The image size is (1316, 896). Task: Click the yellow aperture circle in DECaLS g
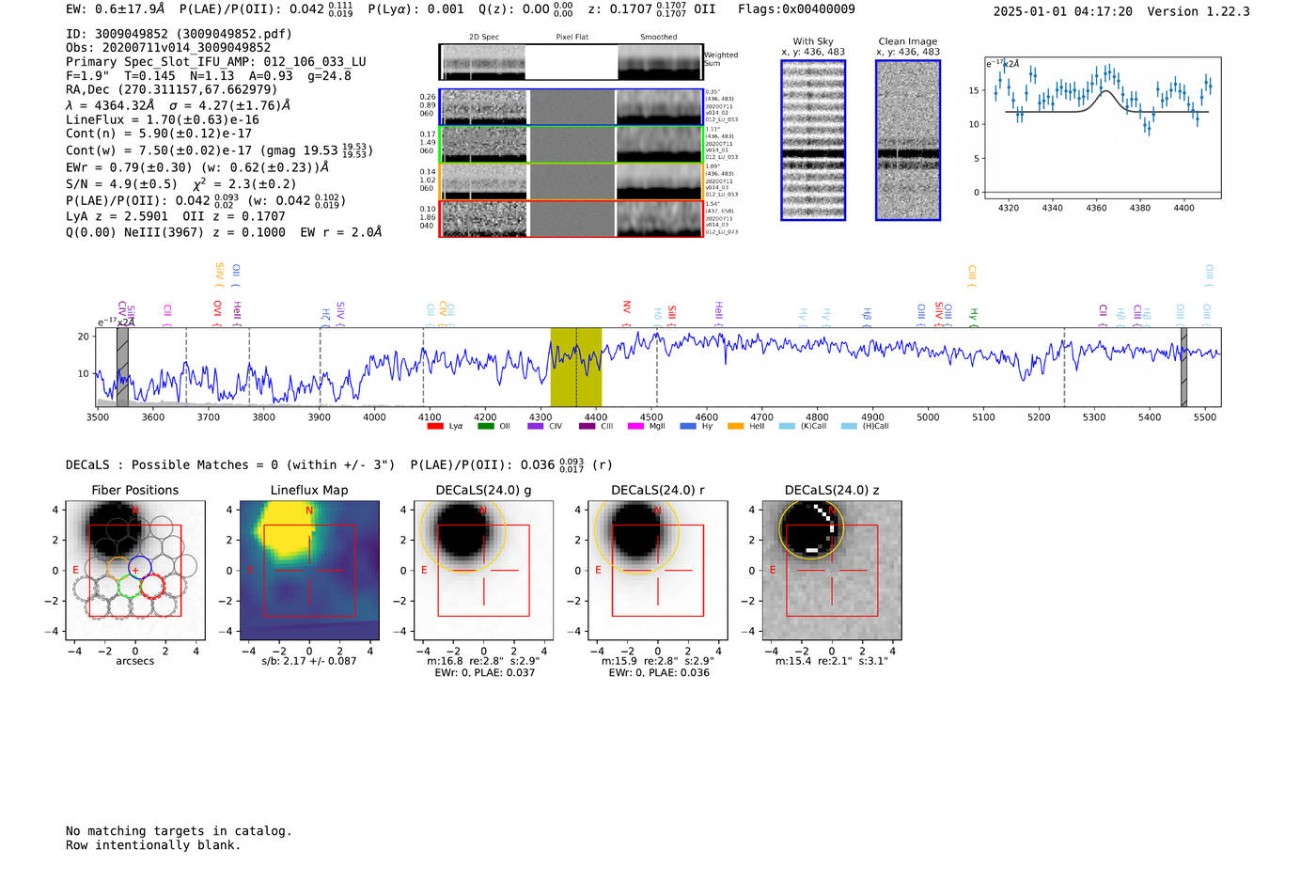pyautogui.click(x=462, y=529)
